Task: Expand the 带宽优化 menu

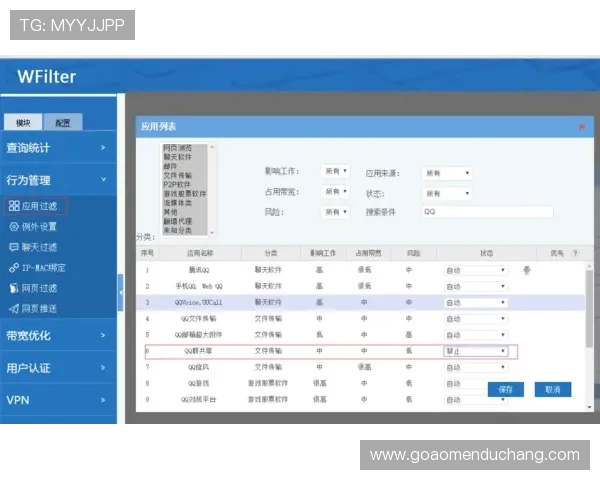Action: click(x=58, y=336)
